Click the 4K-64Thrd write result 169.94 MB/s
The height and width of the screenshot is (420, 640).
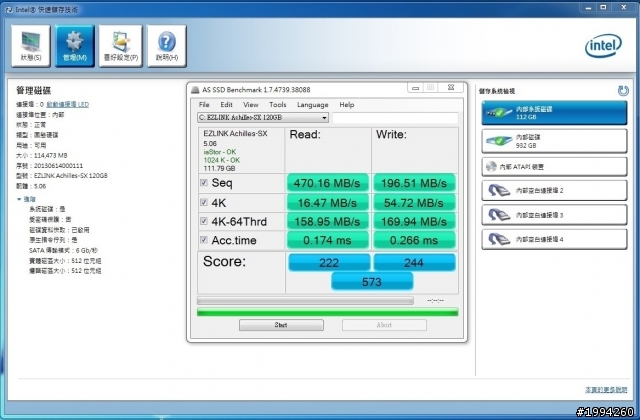(414, 221)
